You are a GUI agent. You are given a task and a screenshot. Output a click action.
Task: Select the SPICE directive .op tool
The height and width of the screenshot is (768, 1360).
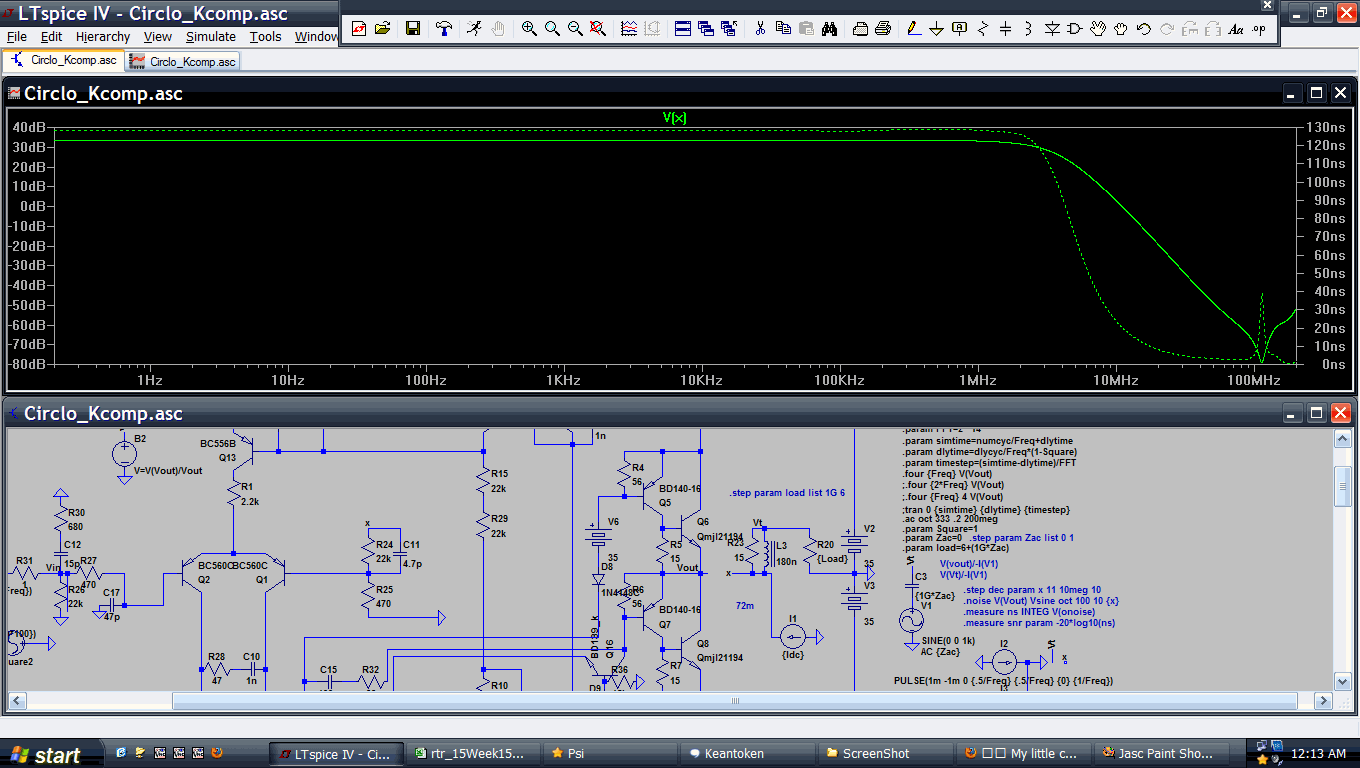point(1259,29)
